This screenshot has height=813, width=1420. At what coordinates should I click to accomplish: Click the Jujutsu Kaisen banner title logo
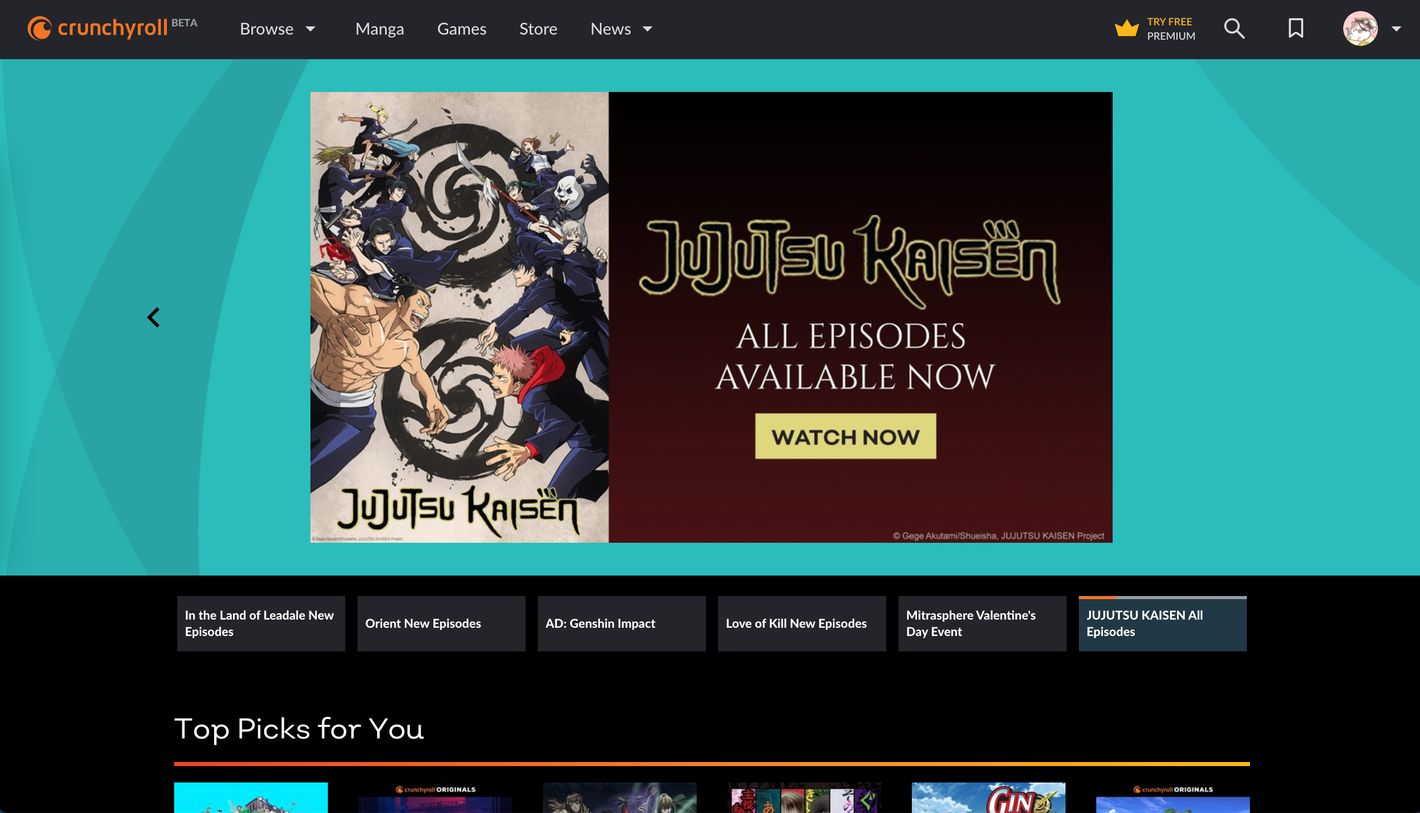[849, 260]
